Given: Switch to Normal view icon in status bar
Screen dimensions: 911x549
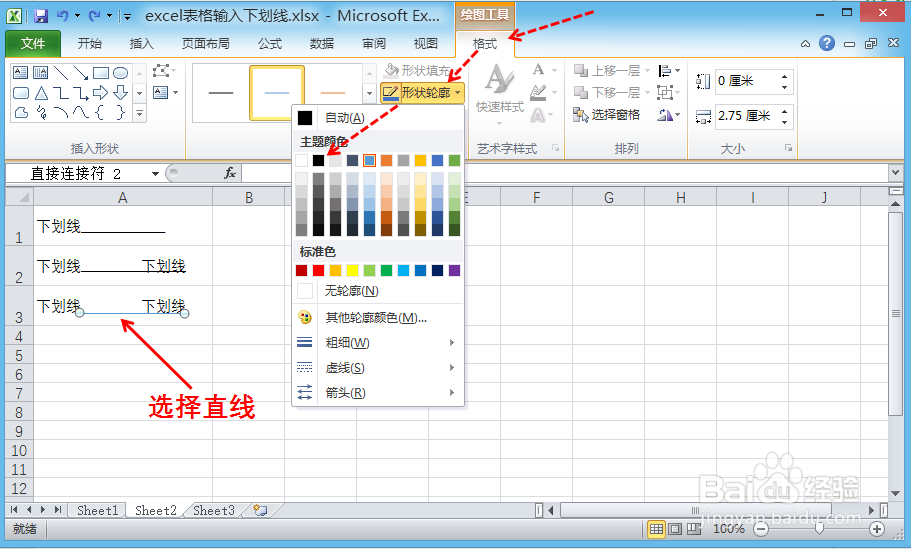Looking at the screenshot, I should pyautogui.click(x=657, y=529).
